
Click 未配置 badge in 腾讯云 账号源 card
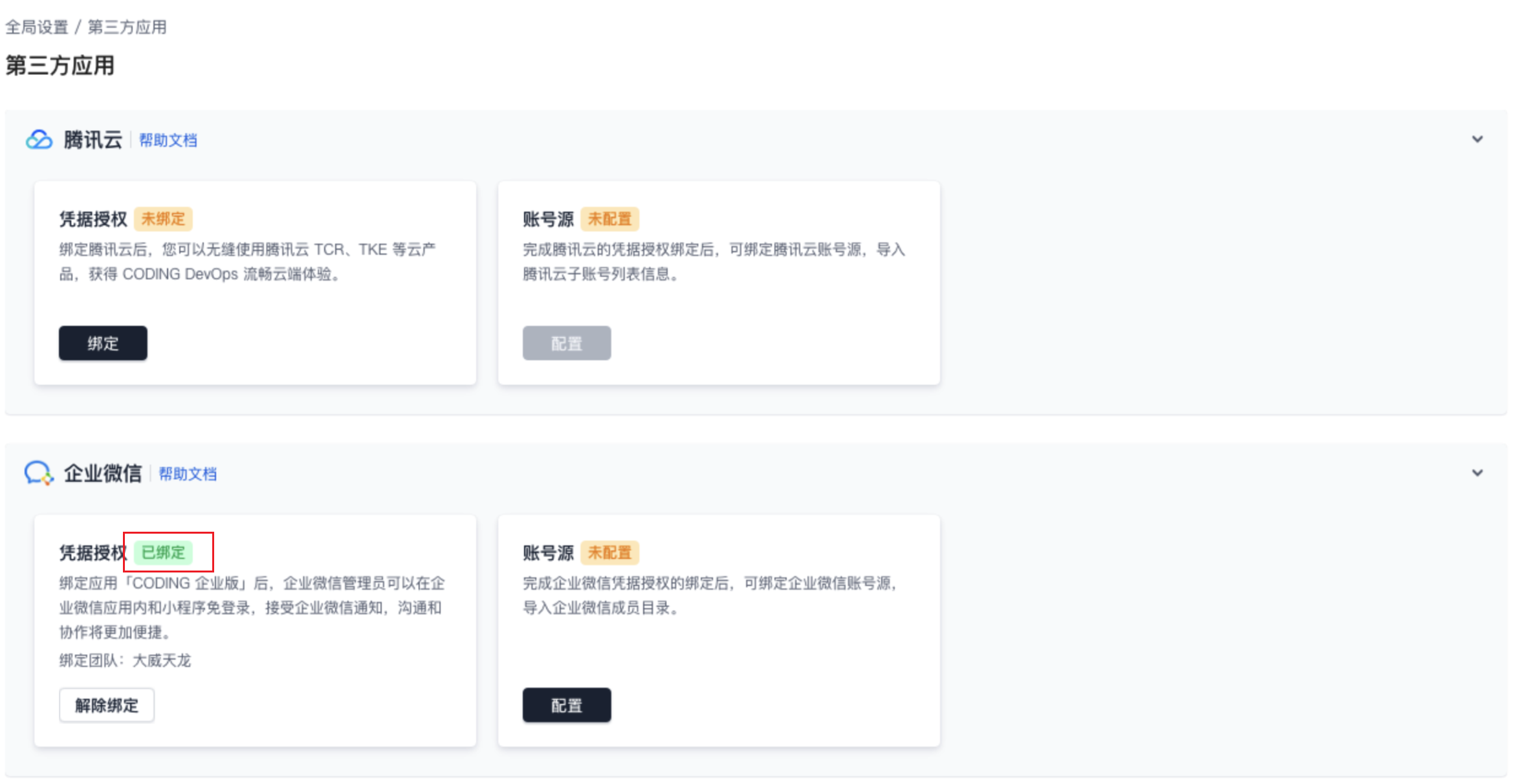tap(609, 219)
